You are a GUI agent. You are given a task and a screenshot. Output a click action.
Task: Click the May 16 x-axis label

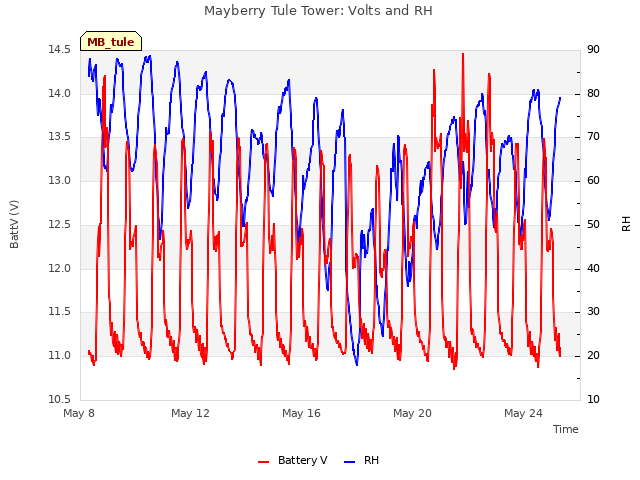[301, 413]
